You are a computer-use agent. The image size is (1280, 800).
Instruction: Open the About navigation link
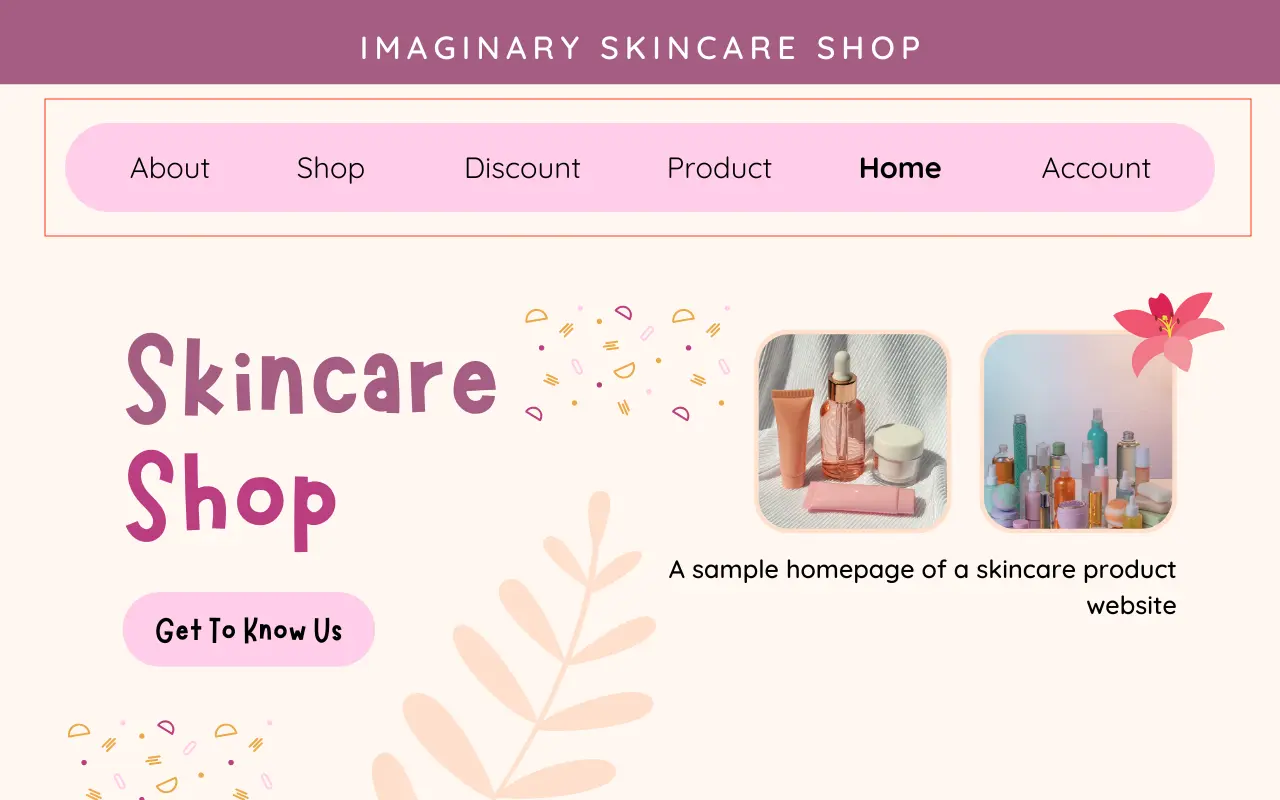(x=170, y=168)
